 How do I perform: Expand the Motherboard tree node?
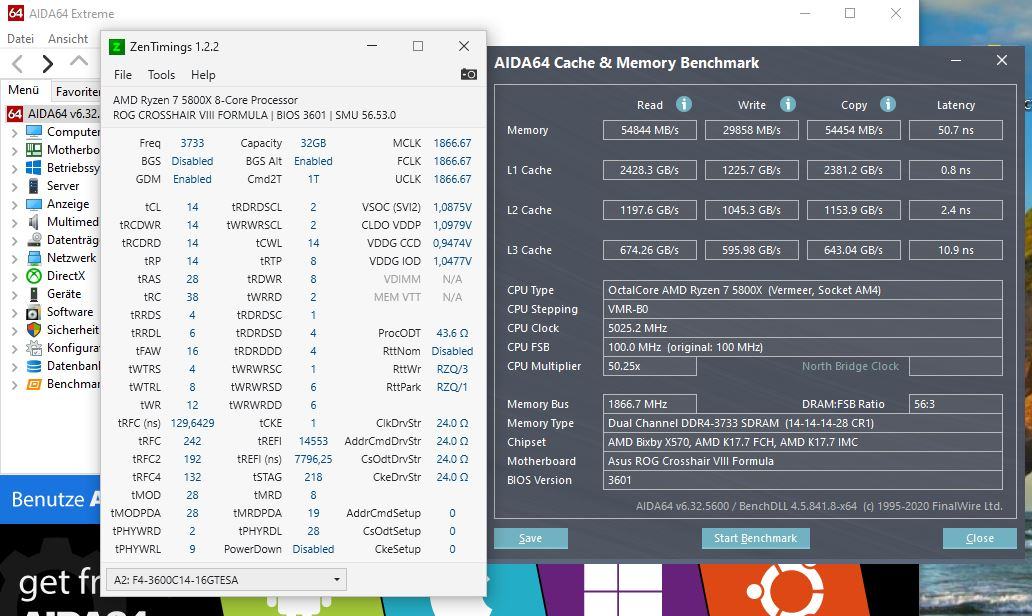tap(14, 150)
